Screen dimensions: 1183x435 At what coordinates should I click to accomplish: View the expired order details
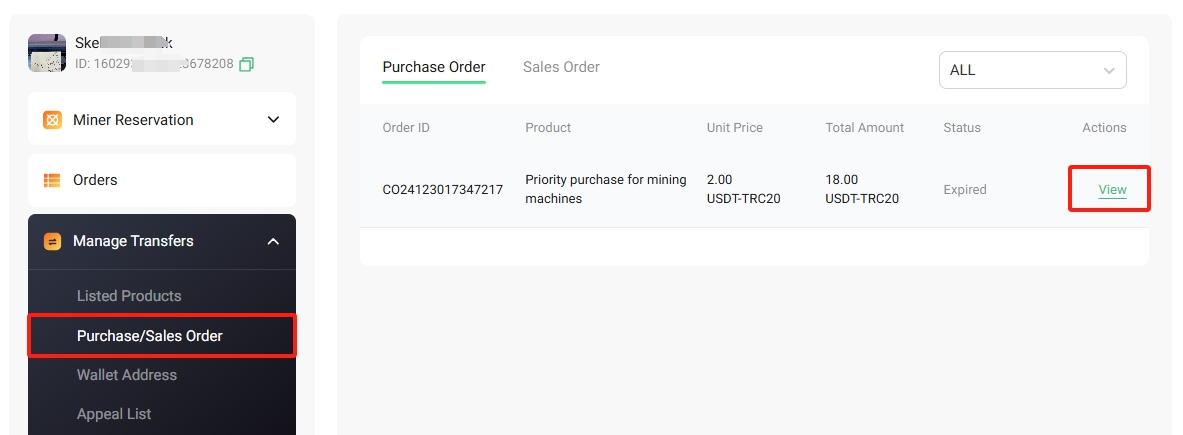point(1112,190)
